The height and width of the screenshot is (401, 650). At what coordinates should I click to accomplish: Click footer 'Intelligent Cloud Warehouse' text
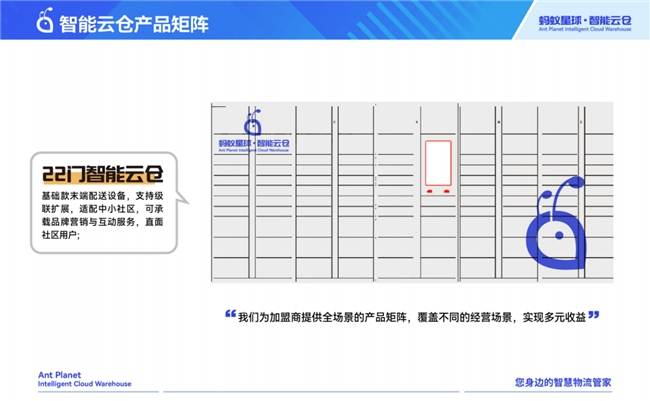click(85, 384)
